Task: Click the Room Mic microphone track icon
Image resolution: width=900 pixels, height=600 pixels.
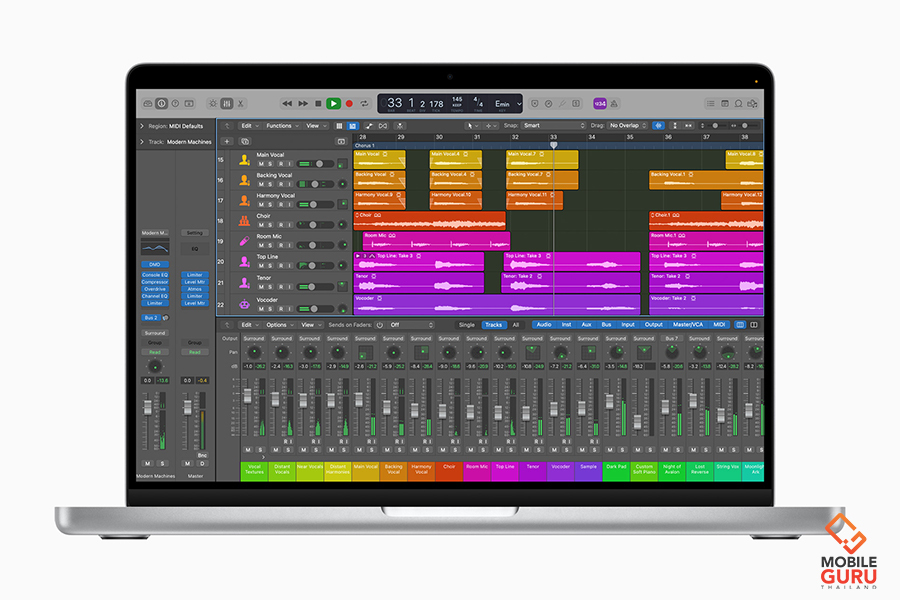Action: click(245, 241)
